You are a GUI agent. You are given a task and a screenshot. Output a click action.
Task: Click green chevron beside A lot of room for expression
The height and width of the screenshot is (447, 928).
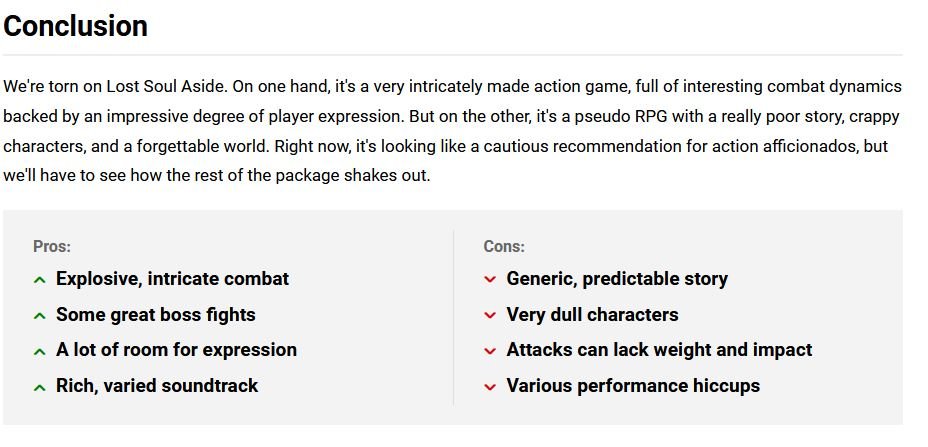40,351
